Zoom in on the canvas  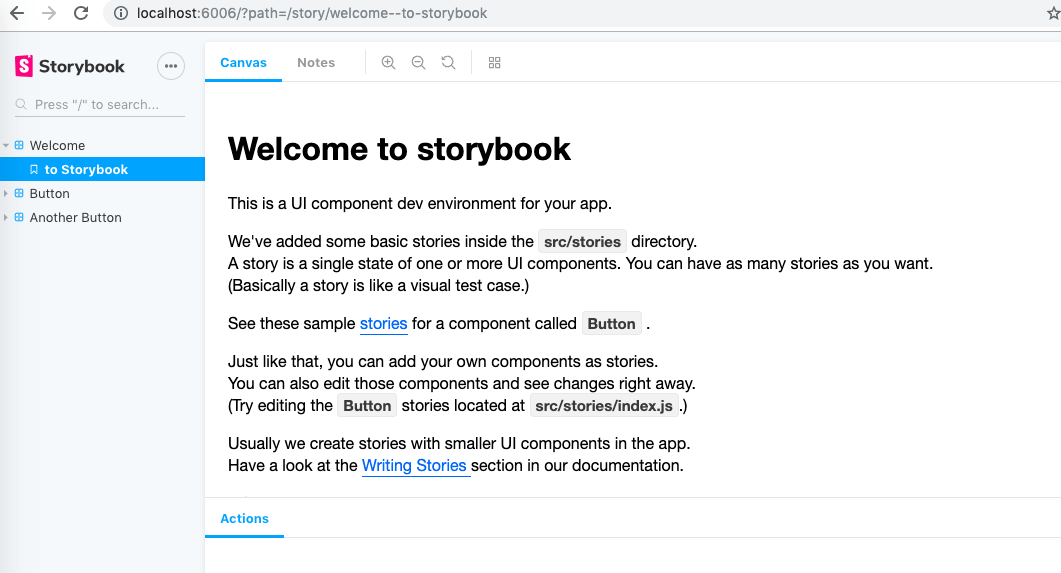click(x=388, y=62)
